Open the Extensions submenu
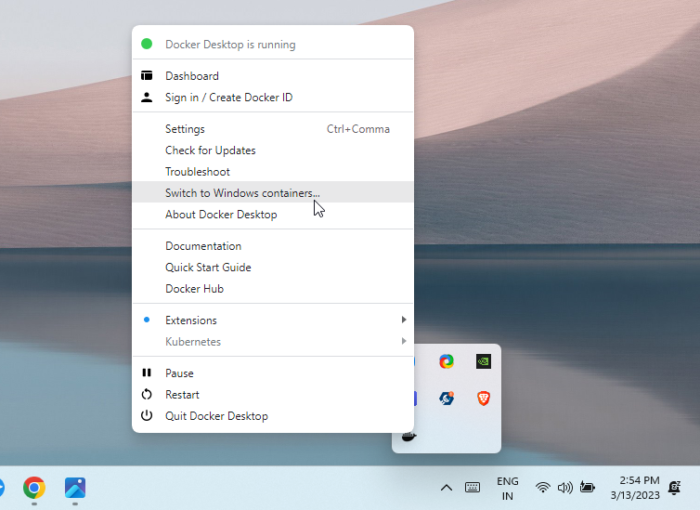Image resolution: width=700 pixels, height=510 pixels. [x=273, y=320]
